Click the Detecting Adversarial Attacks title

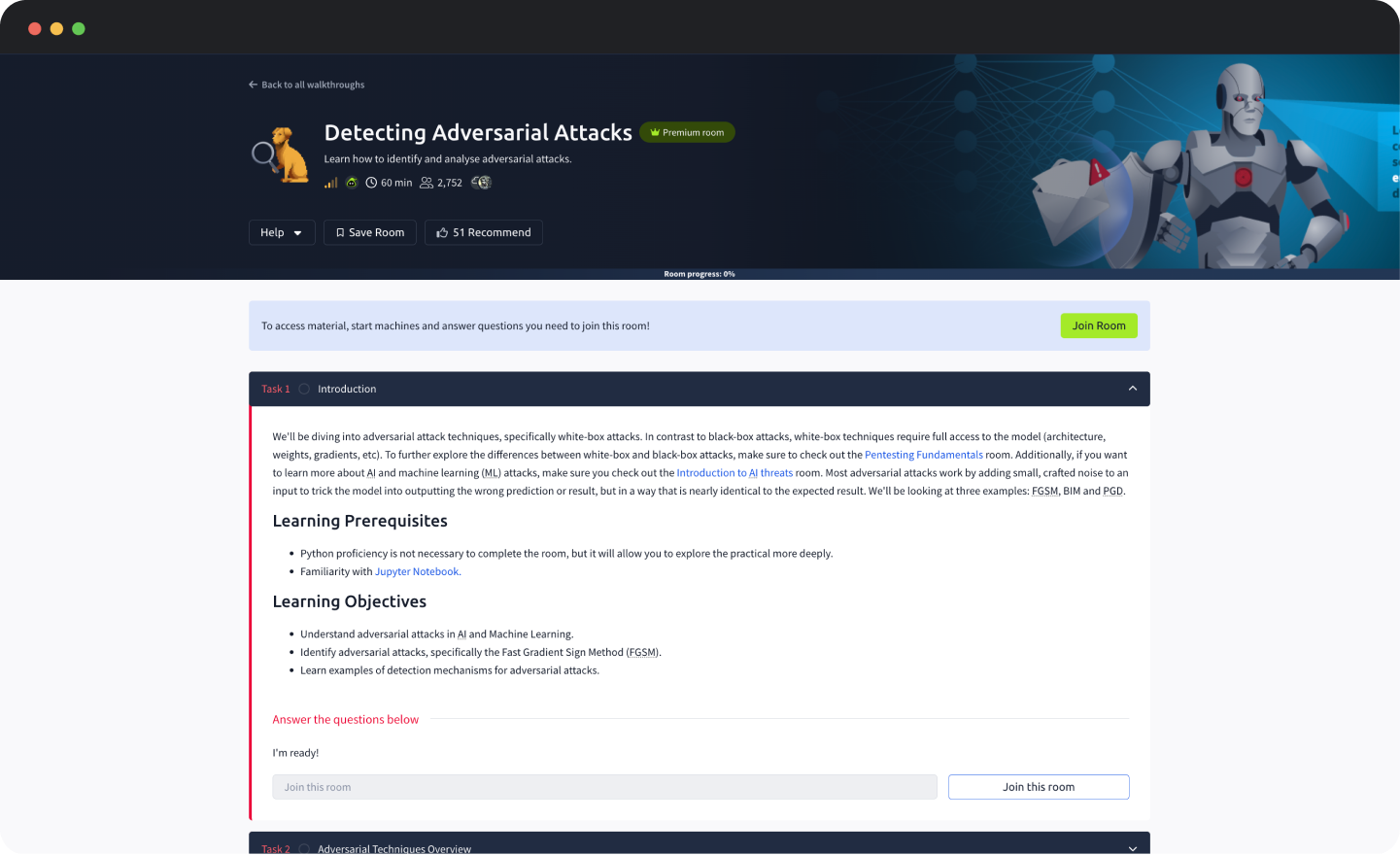pos(478,133)
